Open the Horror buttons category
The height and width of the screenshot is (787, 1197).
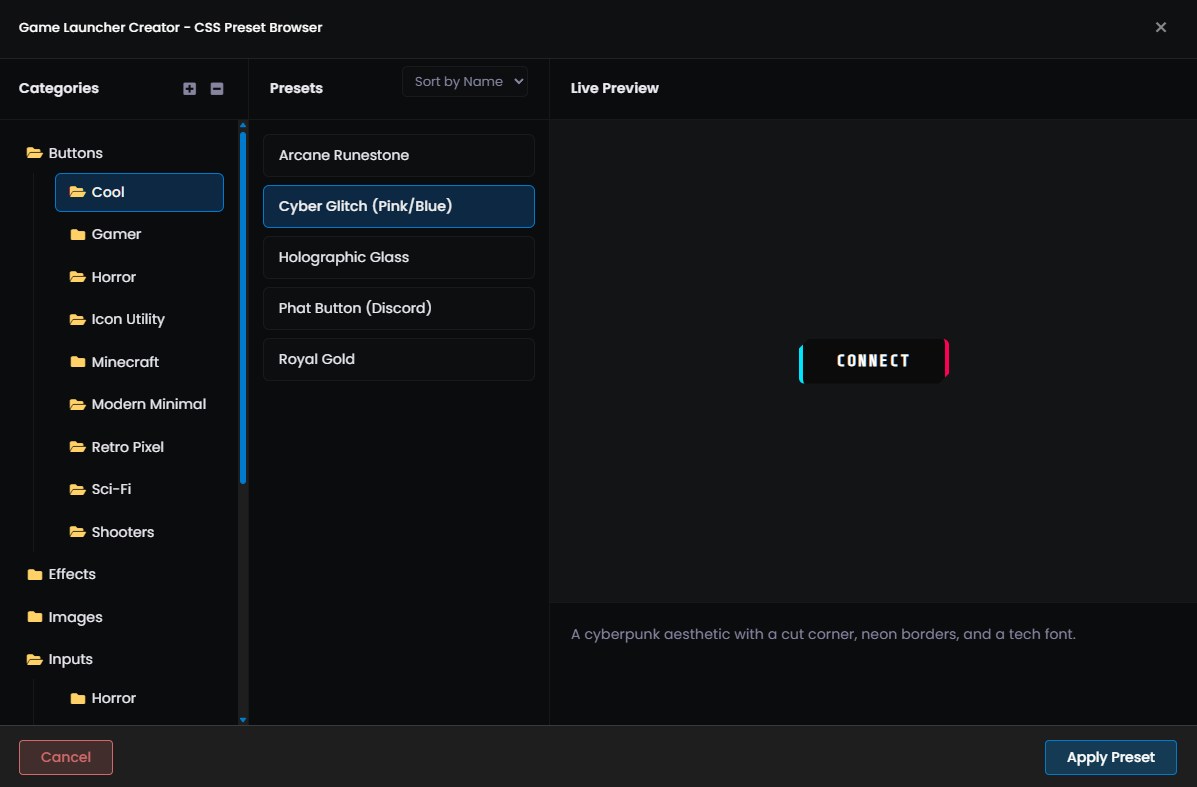113,277
